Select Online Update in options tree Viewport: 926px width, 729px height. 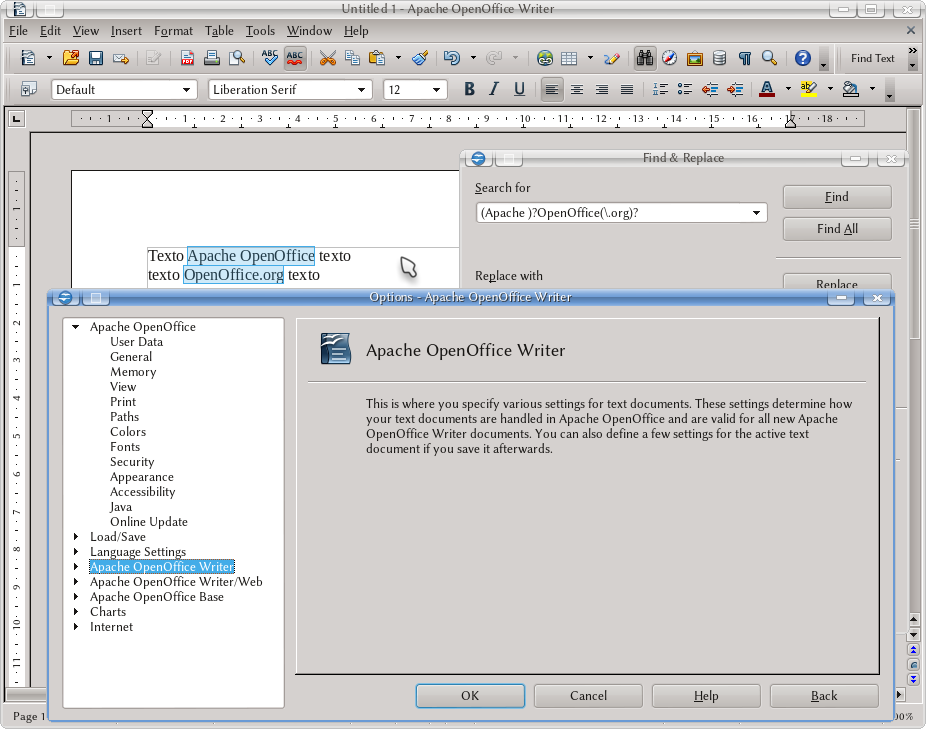[149, 522]
